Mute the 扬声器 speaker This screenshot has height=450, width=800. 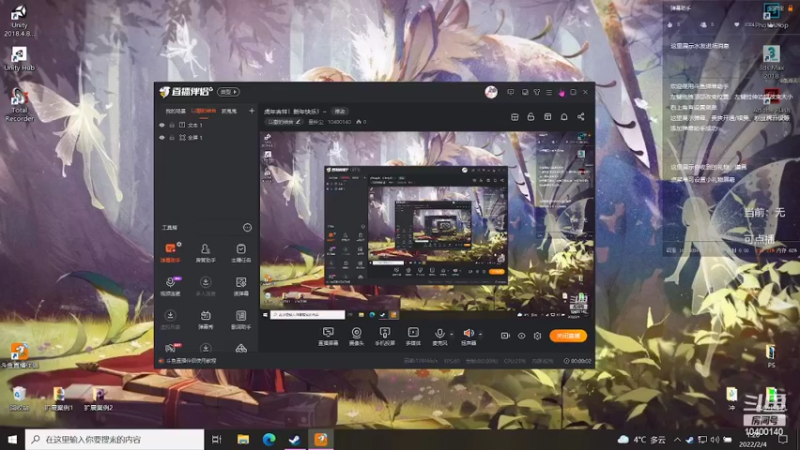pos(468,336)
